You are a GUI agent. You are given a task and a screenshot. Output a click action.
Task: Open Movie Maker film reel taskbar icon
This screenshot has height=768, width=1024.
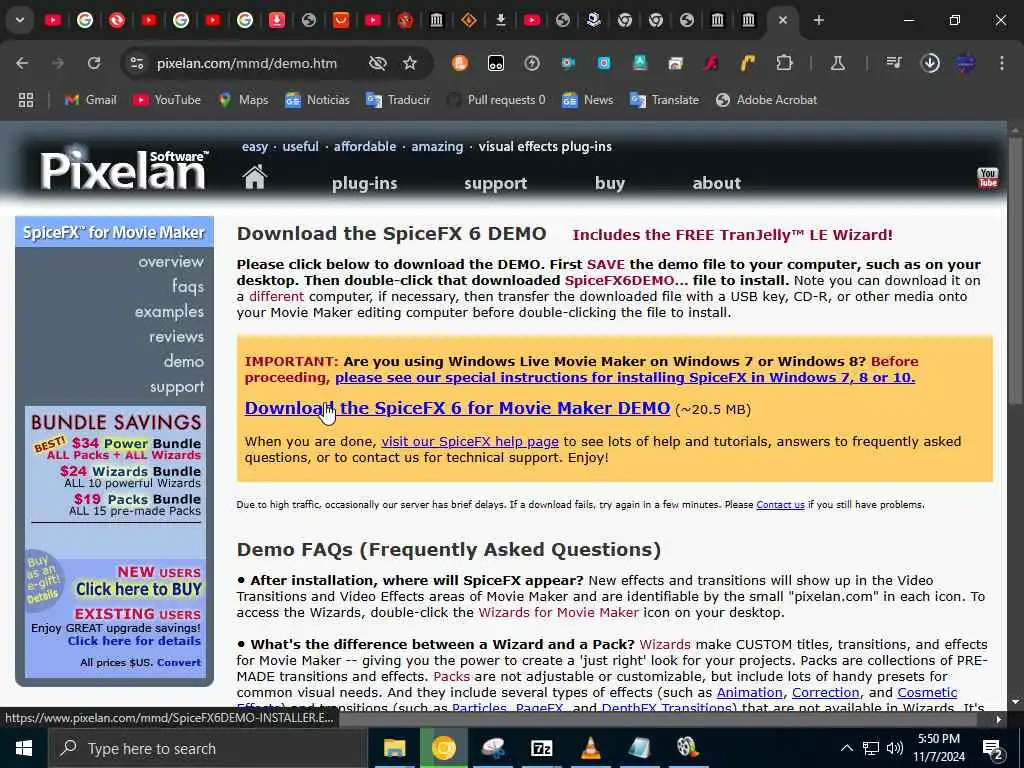tap(688, 747)
